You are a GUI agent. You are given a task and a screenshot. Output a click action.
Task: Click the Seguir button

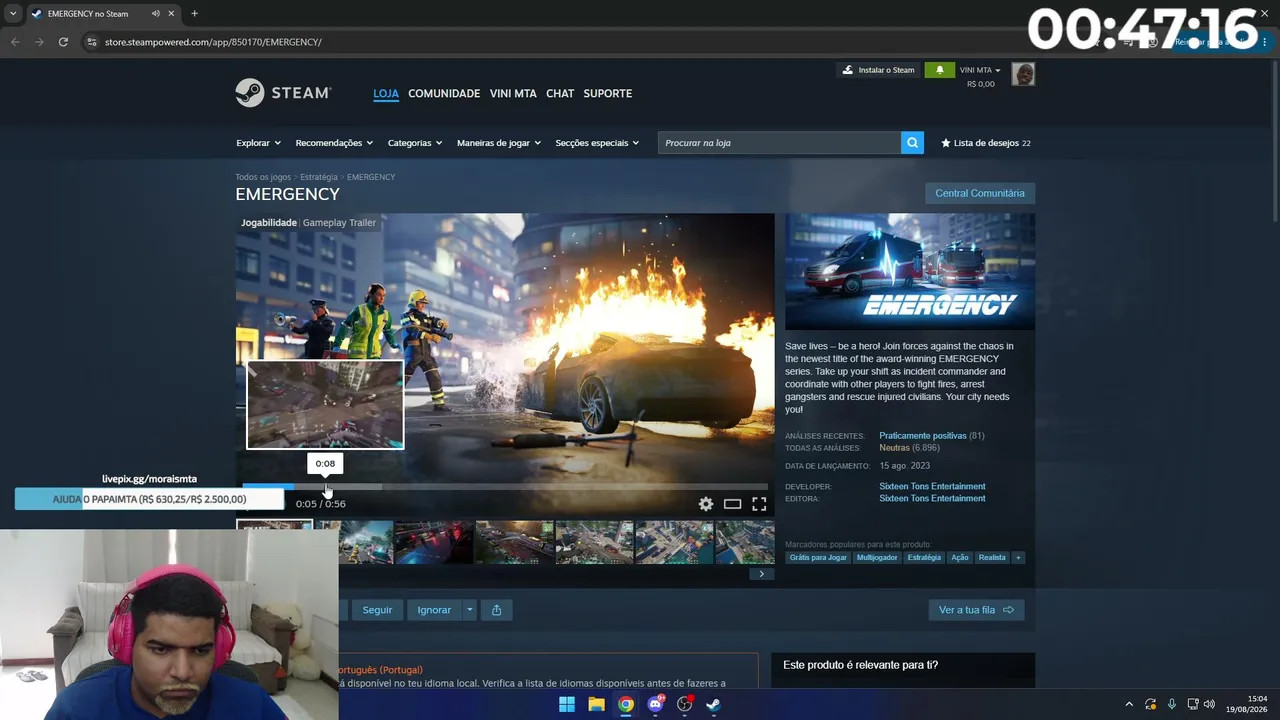pyautogui.click(x=377, y=610)
